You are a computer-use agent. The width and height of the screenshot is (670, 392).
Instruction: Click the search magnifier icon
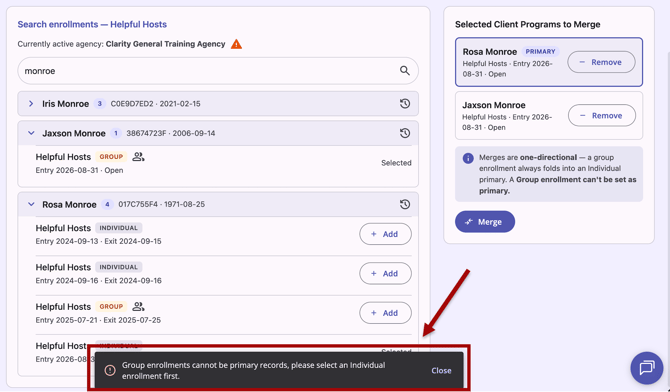[x=405, y=71]
